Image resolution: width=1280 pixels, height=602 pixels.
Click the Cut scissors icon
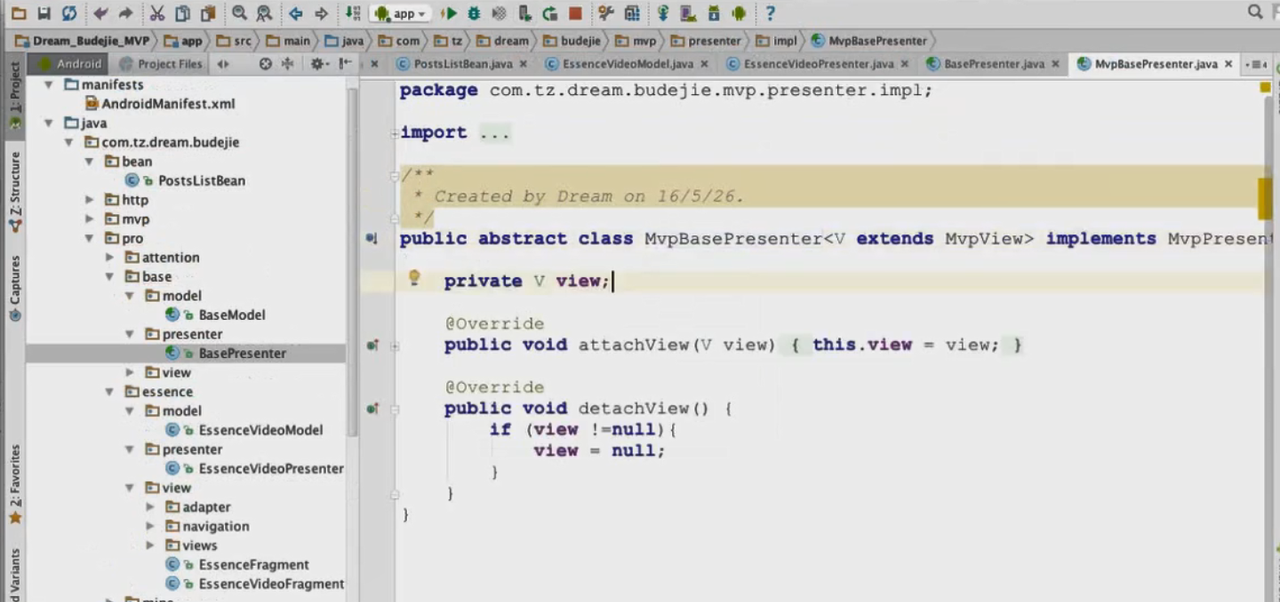tap(157, 14)
